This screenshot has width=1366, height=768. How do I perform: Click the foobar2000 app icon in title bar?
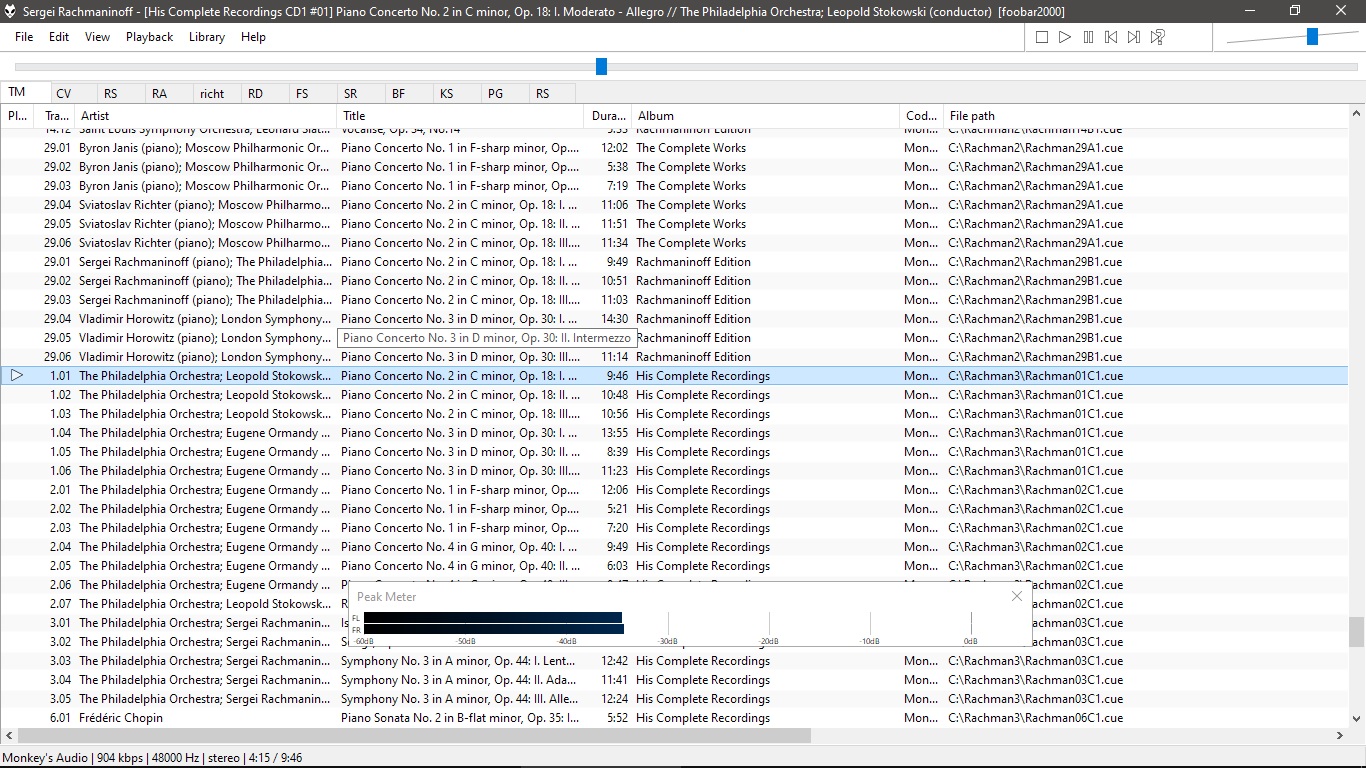pos(10,12)
